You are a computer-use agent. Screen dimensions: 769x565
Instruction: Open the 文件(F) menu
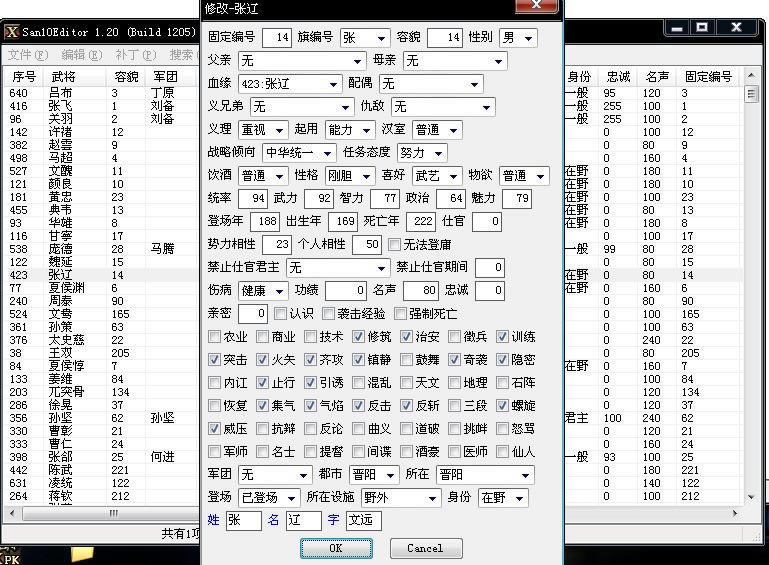[26, 54]
